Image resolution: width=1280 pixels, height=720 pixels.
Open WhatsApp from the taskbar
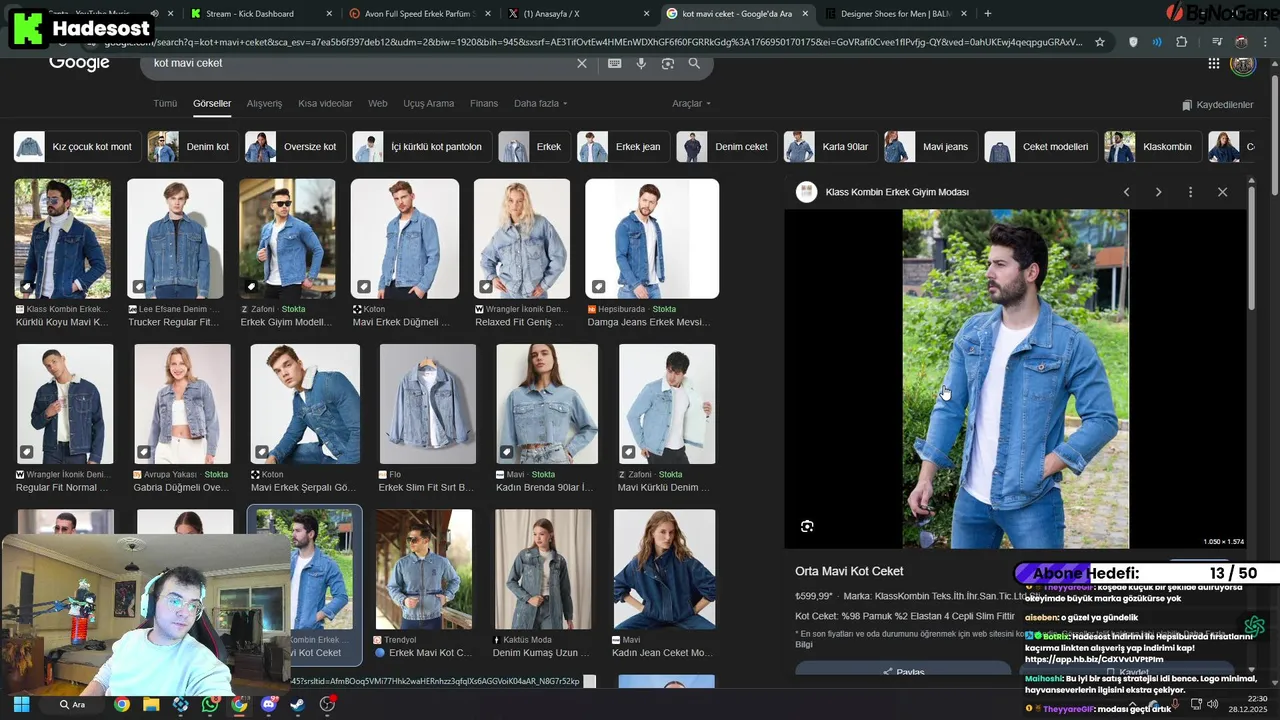pos(209,704)
